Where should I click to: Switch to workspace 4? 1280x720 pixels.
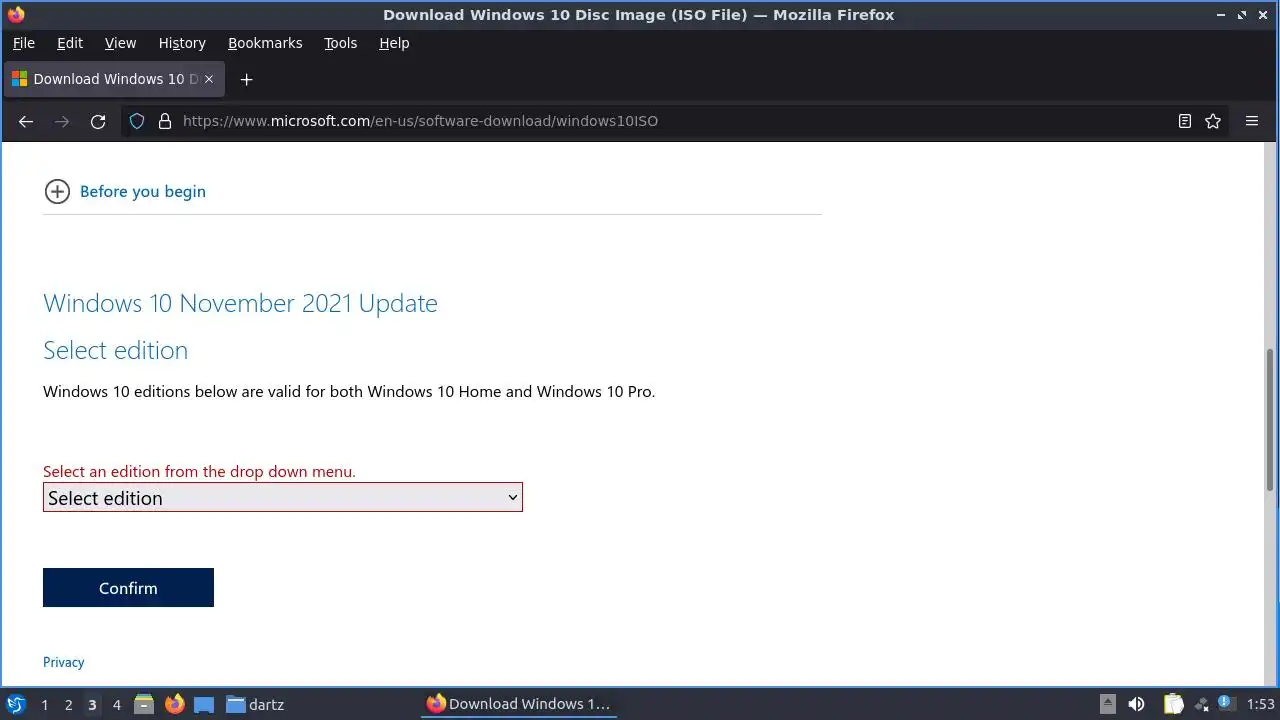pos(116,705)
